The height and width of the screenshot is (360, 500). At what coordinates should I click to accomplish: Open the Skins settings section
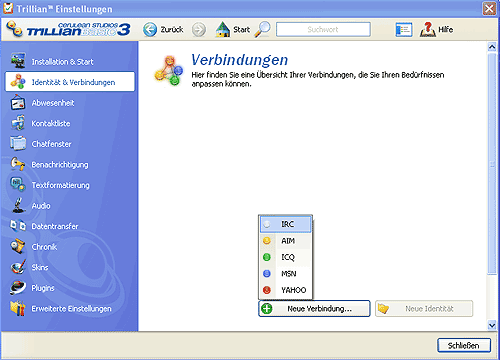click(x=70, y=267)
